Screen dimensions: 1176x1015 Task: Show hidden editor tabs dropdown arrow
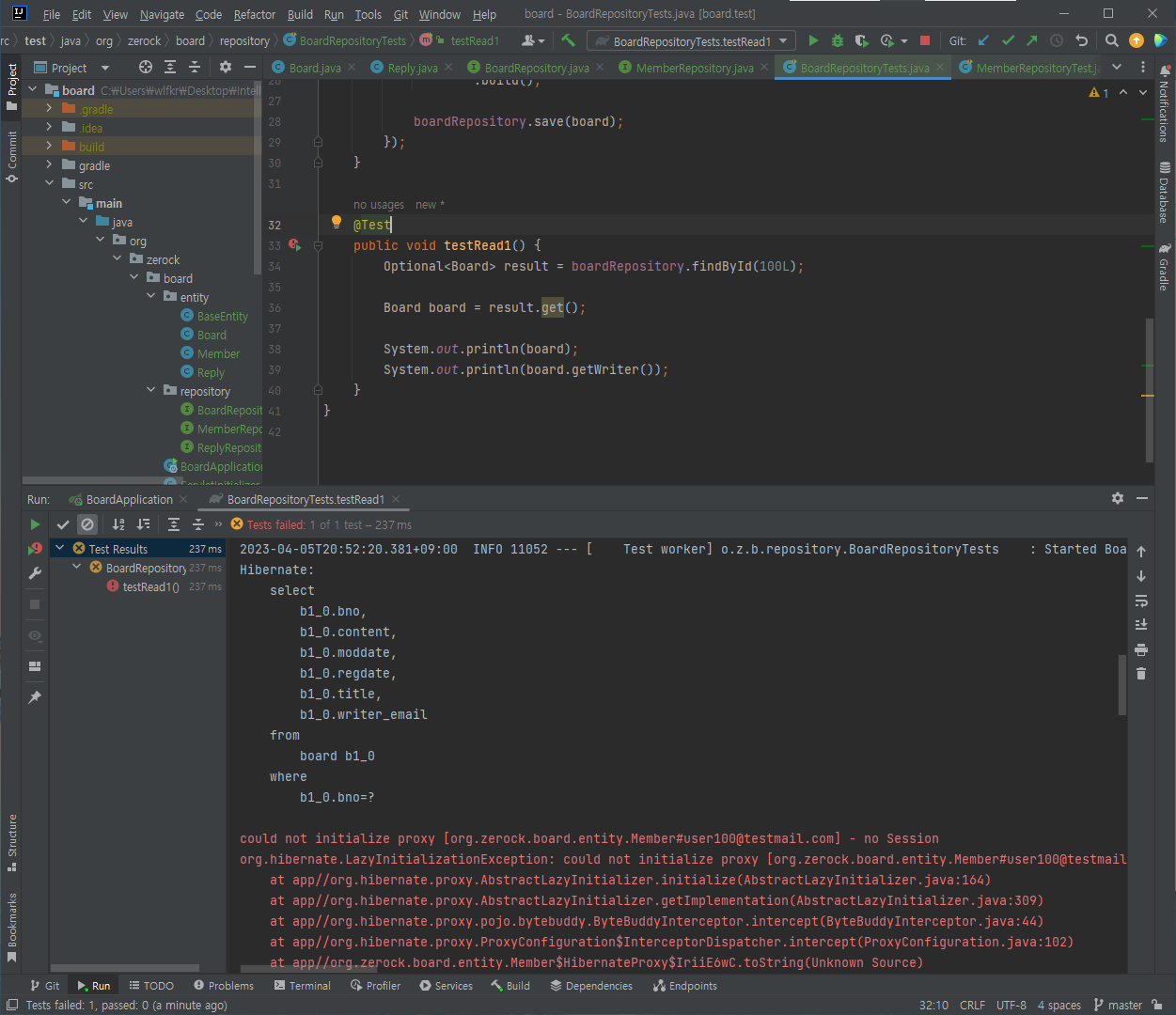click(x=1117, y=67)
